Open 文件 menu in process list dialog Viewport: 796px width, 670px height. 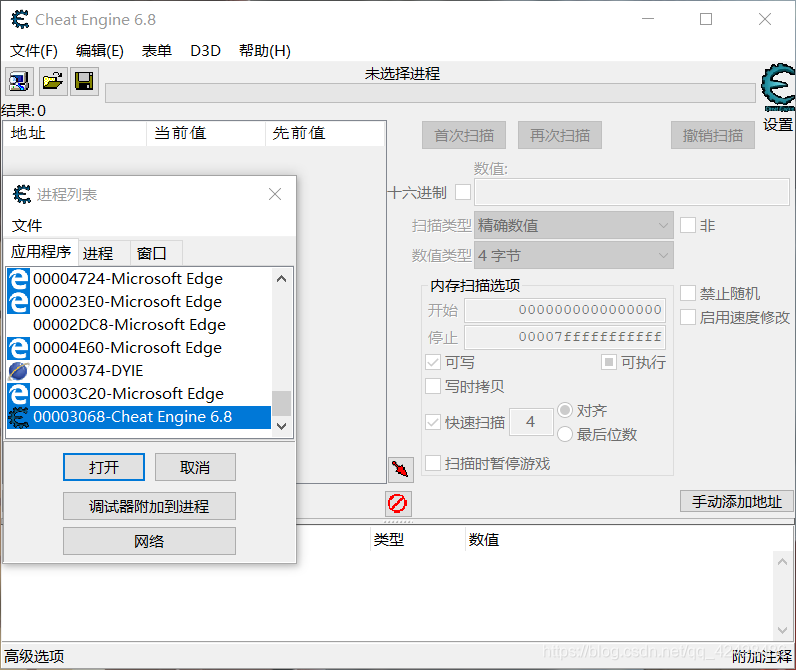pyautogui.click(x=27, y=225)
